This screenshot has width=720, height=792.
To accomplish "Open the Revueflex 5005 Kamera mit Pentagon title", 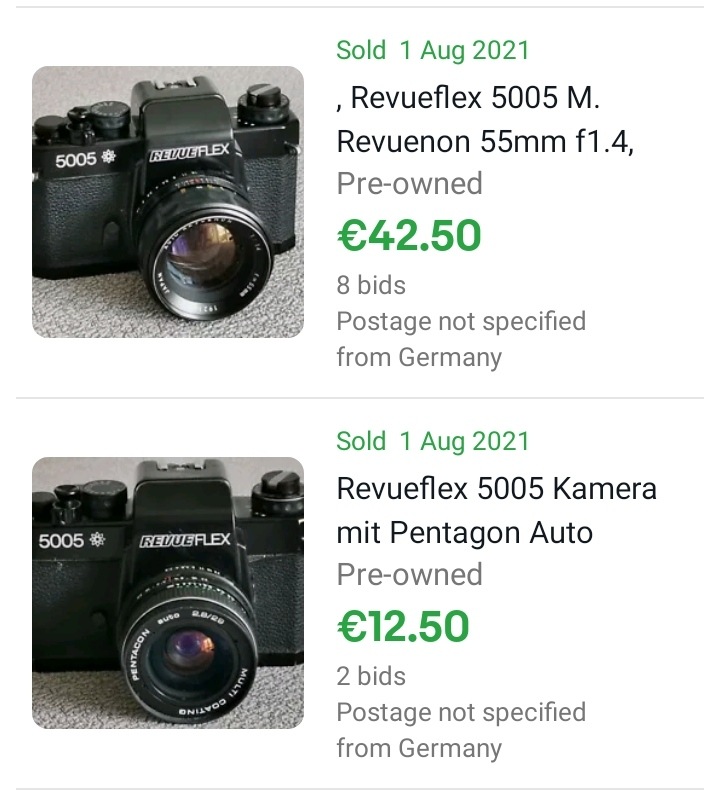I will point(496,511).
